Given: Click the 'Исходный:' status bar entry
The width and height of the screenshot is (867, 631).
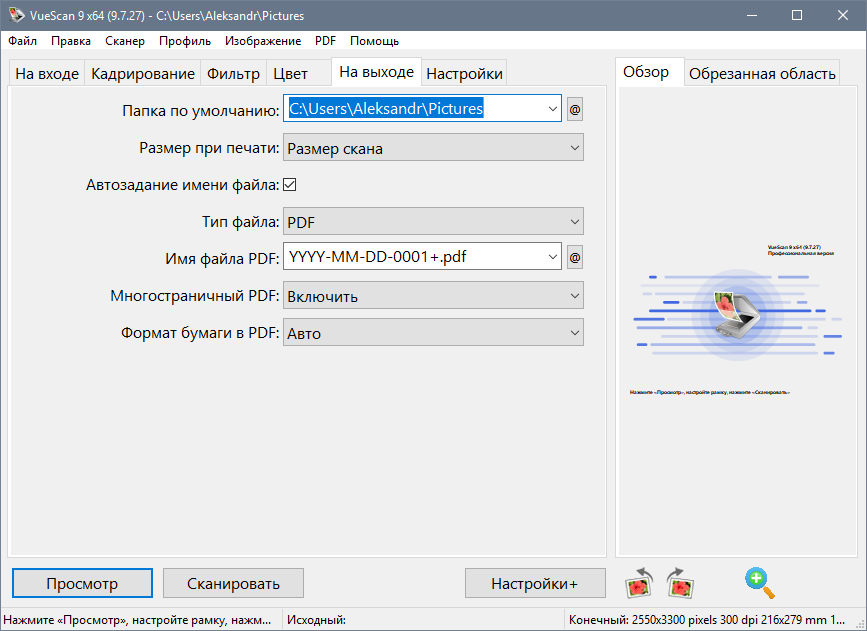Looking at the screenshot, I should click(x=317, y=620).
